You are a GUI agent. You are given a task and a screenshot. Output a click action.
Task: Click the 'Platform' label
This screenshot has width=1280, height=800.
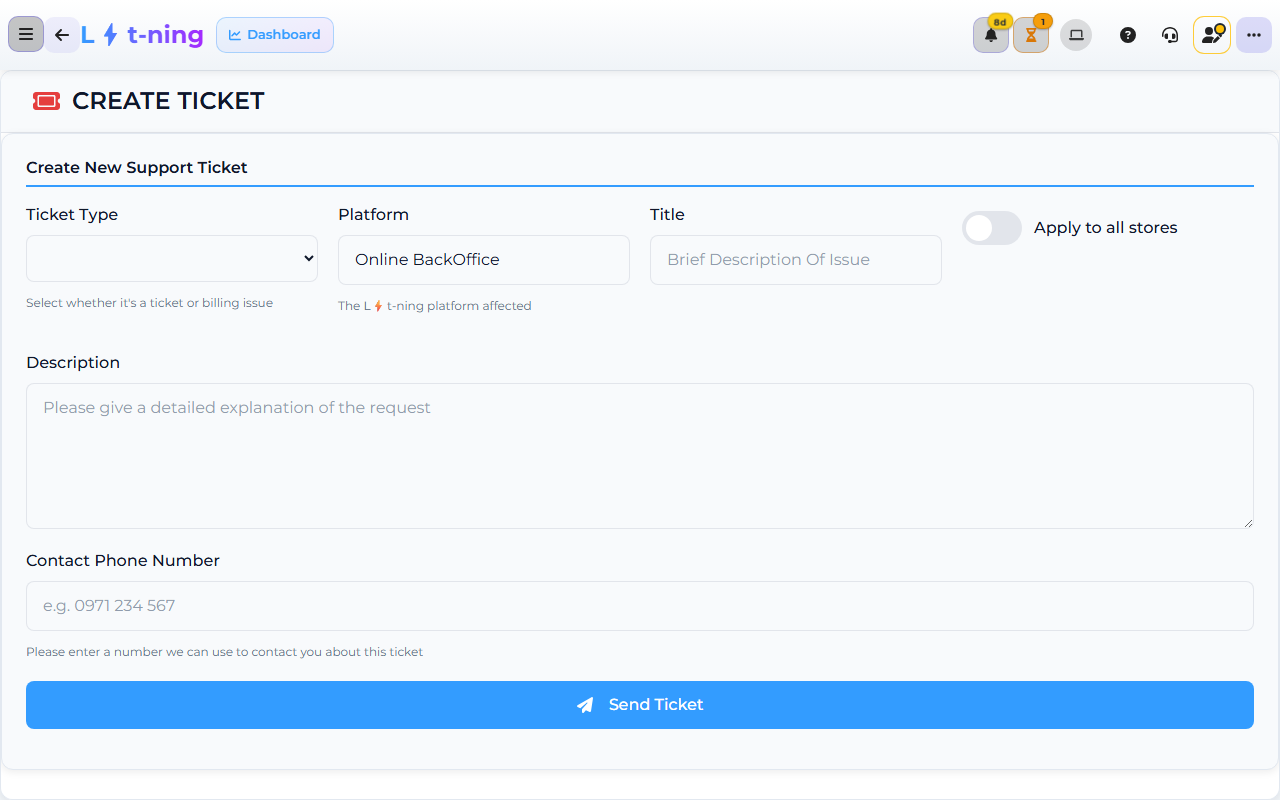pos(374,215)
